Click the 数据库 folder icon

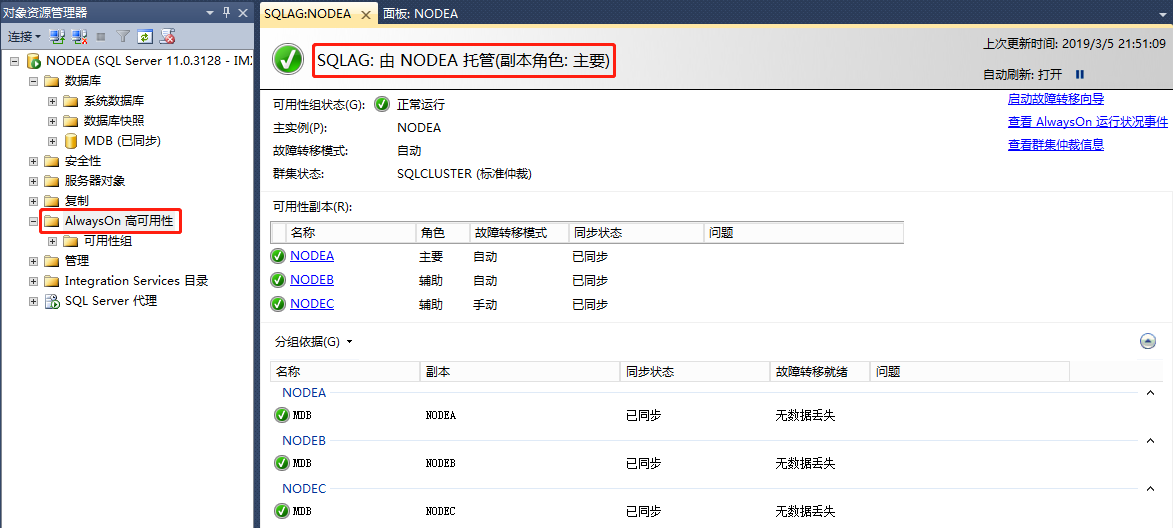coord(51,81)
